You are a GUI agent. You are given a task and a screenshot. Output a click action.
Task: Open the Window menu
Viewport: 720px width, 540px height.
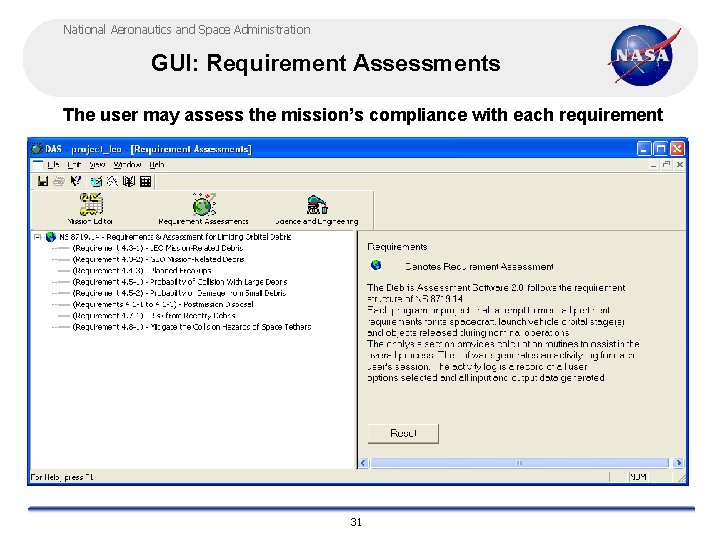coord(127,164)
